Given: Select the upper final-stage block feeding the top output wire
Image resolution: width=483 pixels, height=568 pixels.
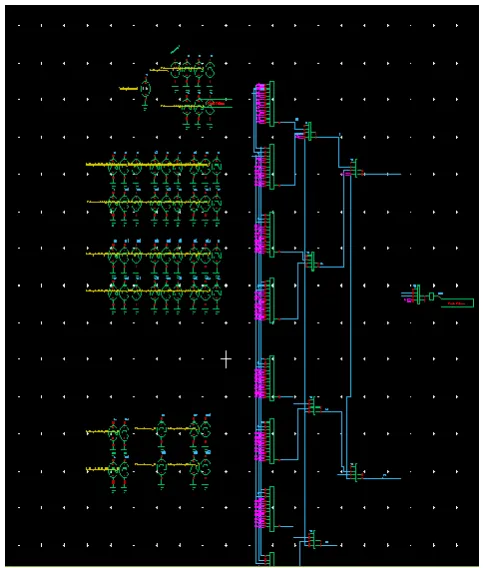Looking at the screenshot, I should [355, 168].
